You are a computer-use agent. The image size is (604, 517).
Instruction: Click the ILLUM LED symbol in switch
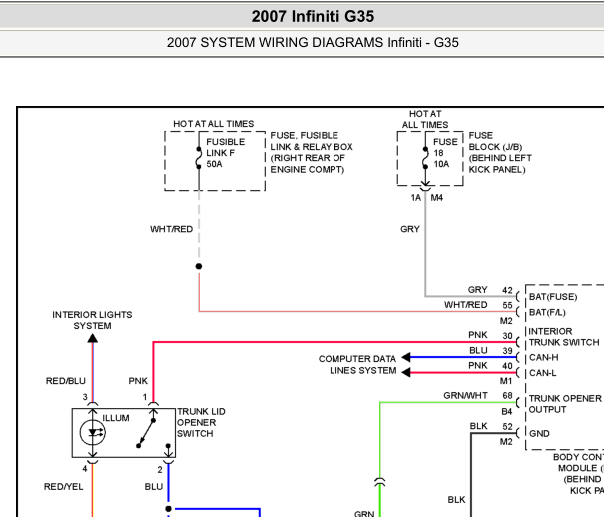coord(92,433)
